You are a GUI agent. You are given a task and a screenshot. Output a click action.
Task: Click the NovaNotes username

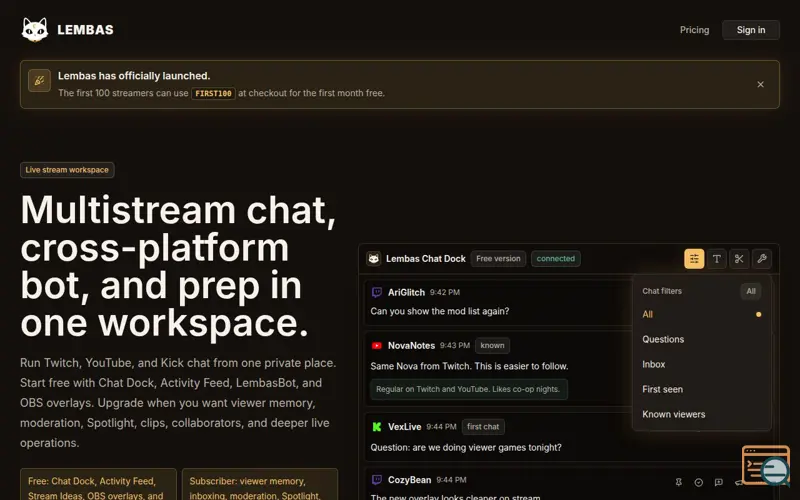point(411,345)
